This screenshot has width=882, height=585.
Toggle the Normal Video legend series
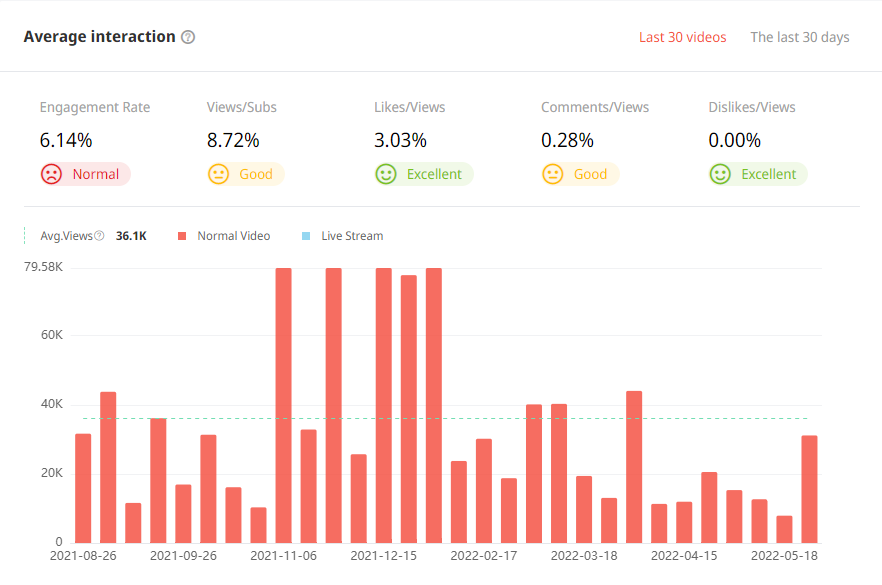232,236
